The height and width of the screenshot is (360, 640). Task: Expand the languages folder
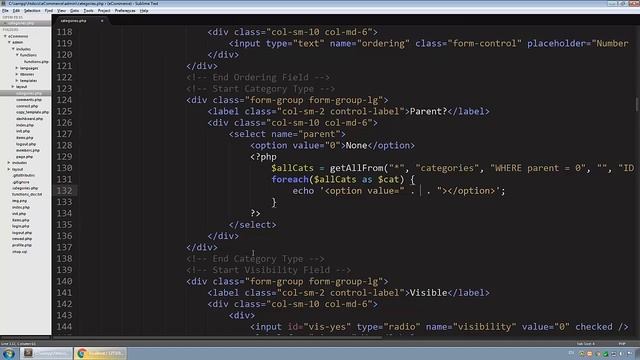pos(17,68)
